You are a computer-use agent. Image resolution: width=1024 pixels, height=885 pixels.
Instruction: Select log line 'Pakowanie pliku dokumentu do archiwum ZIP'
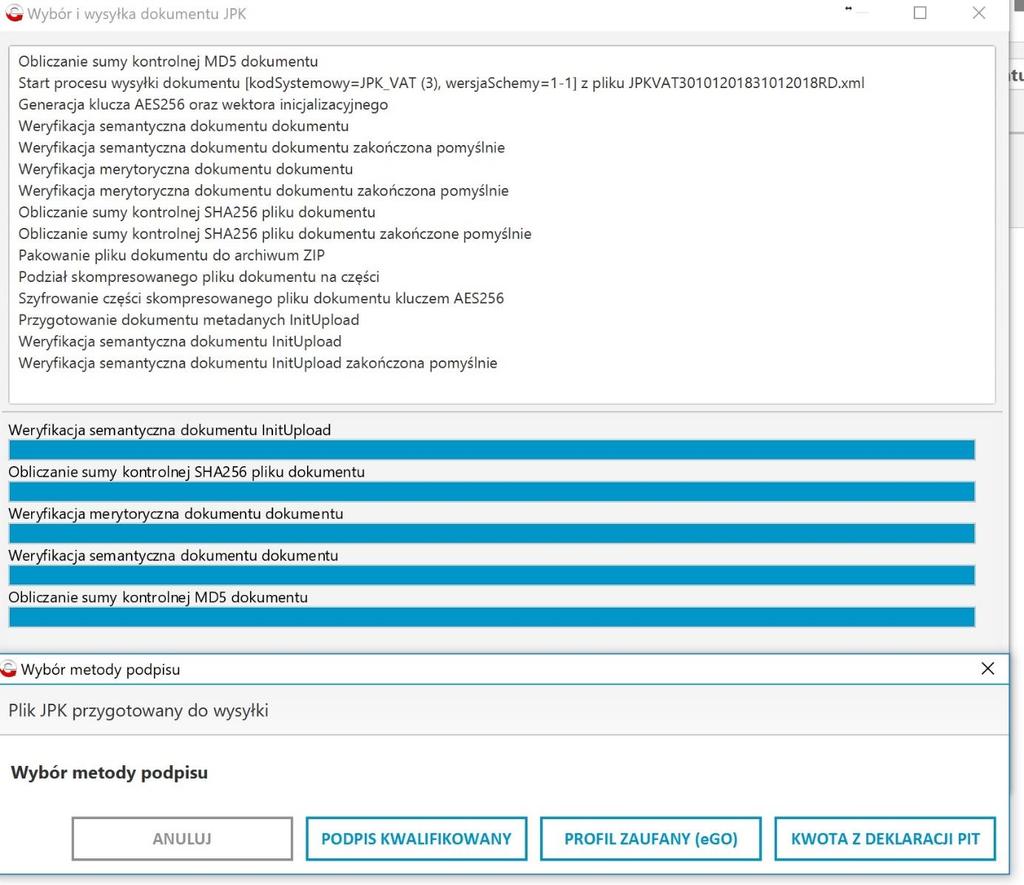click(x=171, y=255)
